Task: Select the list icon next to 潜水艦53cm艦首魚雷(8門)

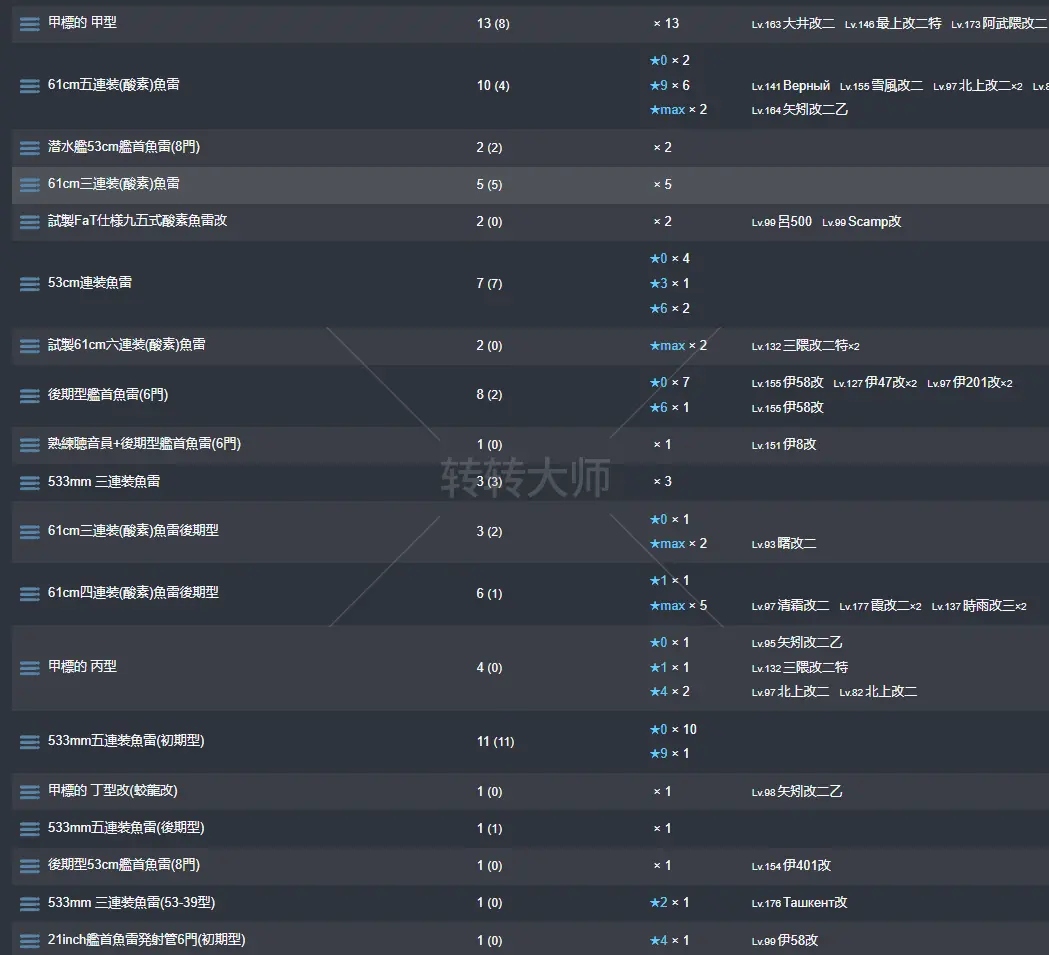Action: [30, 148]
